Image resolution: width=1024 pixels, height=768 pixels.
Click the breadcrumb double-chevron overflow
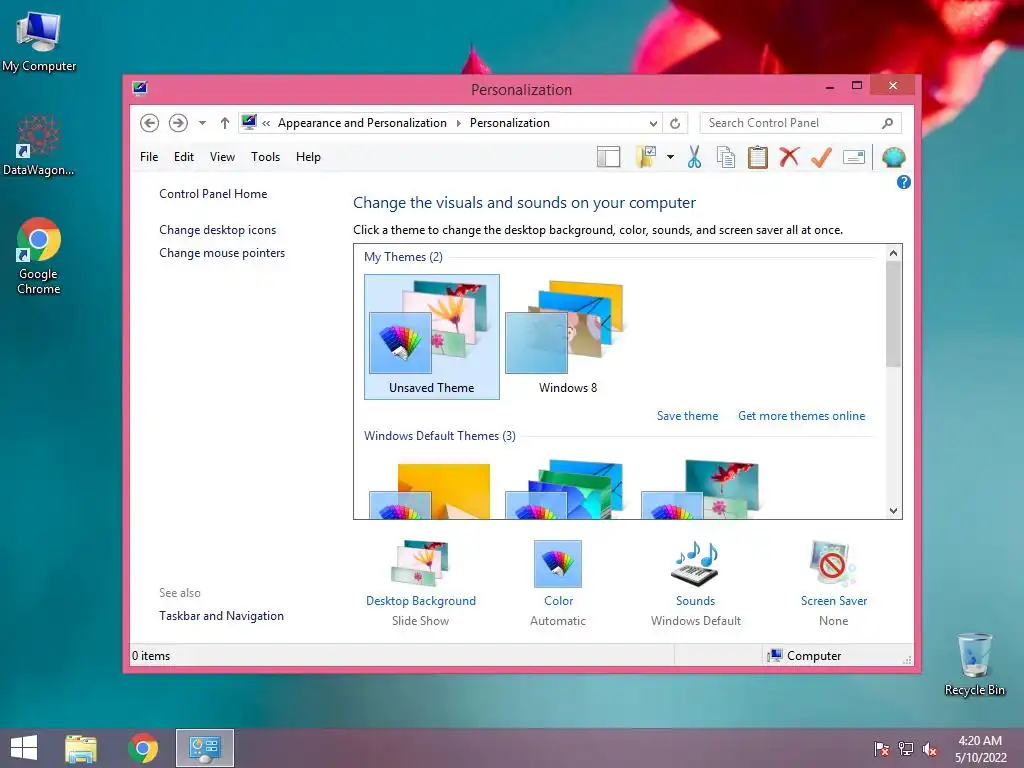click(266, 123)
